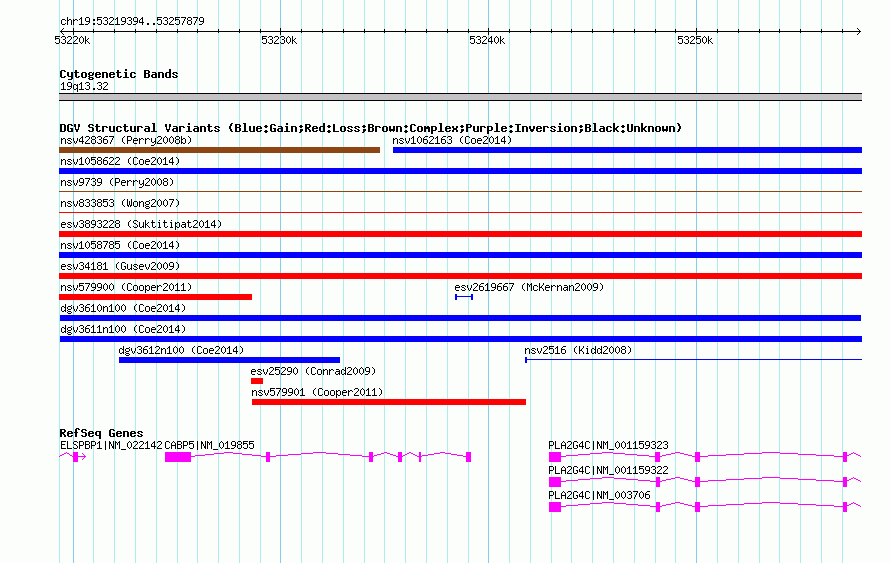Click the blue dgv3610n100 gain bar
Image resolution: width=890 pixels, height=563 pixels.
460,318
